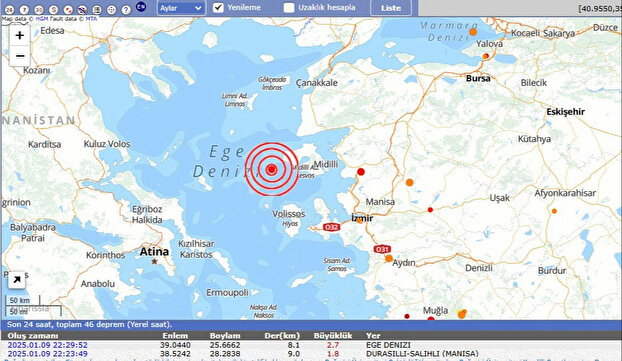Click the crosshair center-map icon

(111, 10)
